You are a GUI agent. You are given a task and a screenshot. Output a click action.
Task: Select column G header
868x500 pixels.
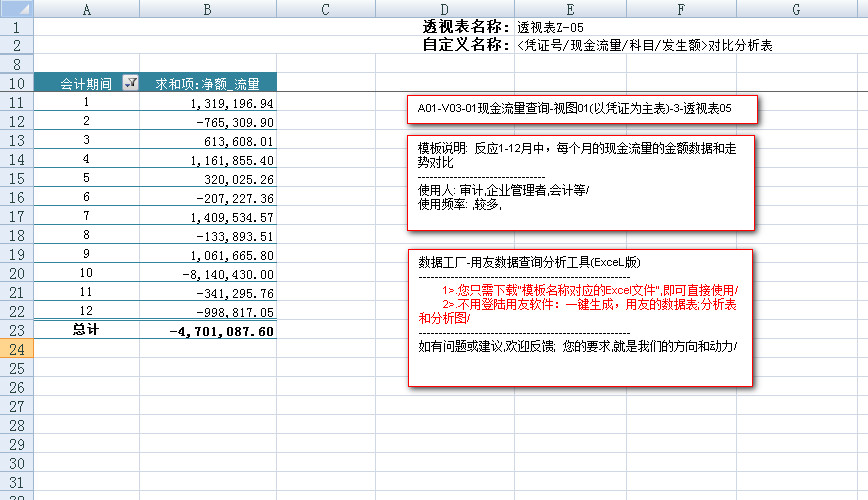(x=795, y=9)
